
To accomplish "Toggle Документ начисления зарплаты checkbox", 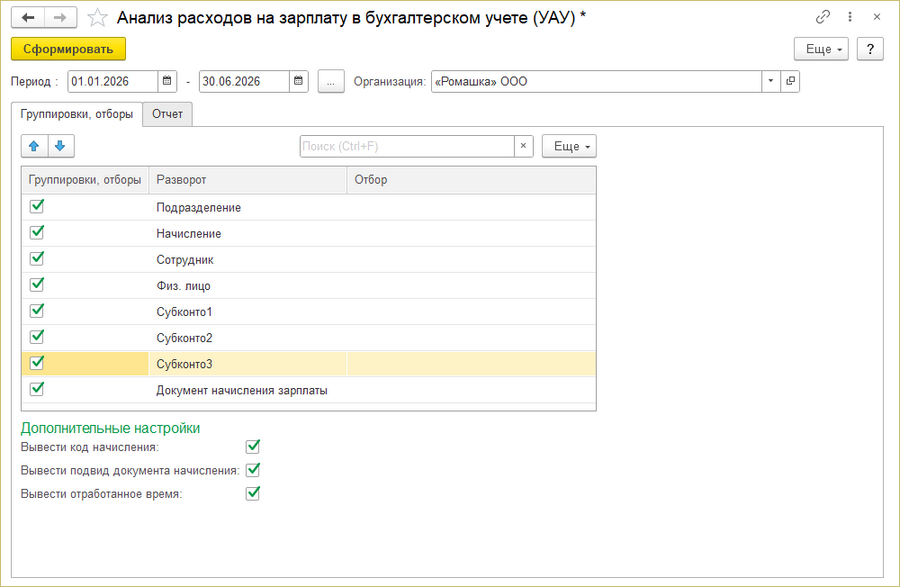I will 37,388.
